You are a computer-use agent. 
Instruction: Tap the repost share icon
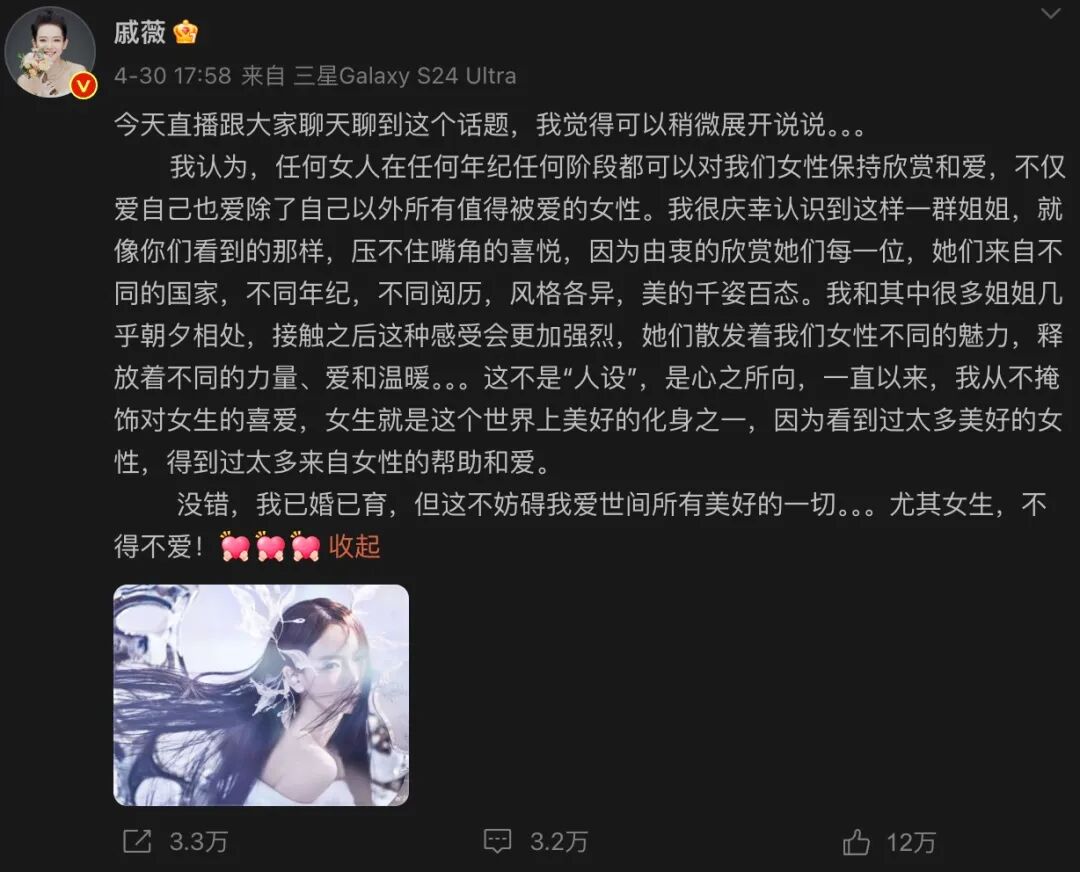click(136, 841)
